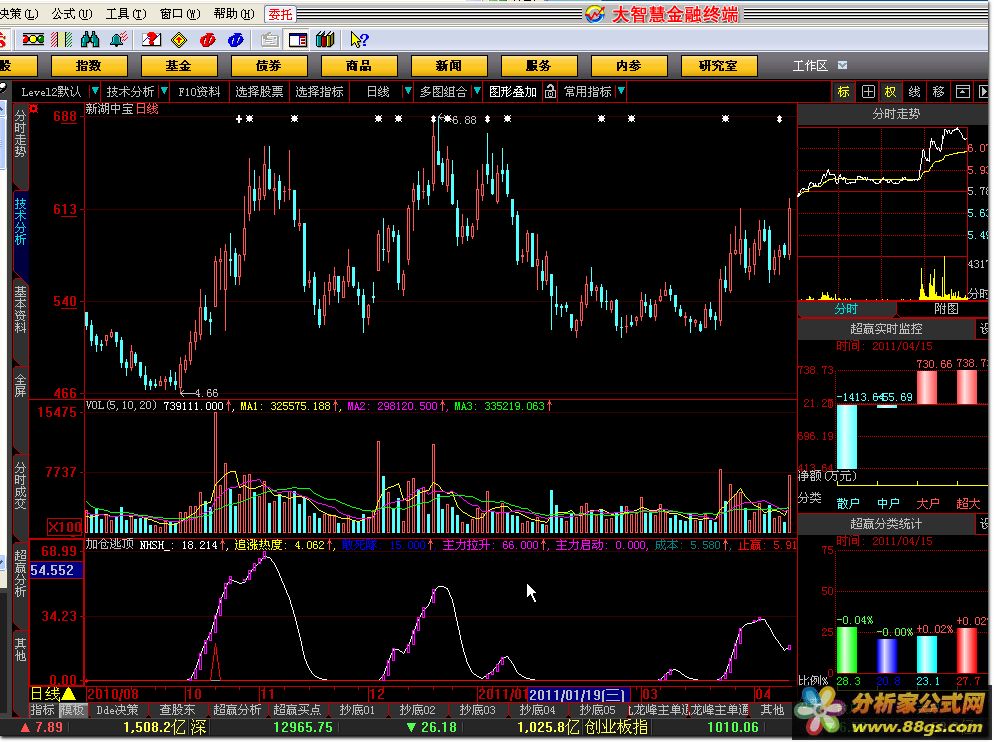Viewport: 994px width, 742px height.
Task: Click the alarm bell alert icon
Action: pyautogui.click(x=119, y=40)
